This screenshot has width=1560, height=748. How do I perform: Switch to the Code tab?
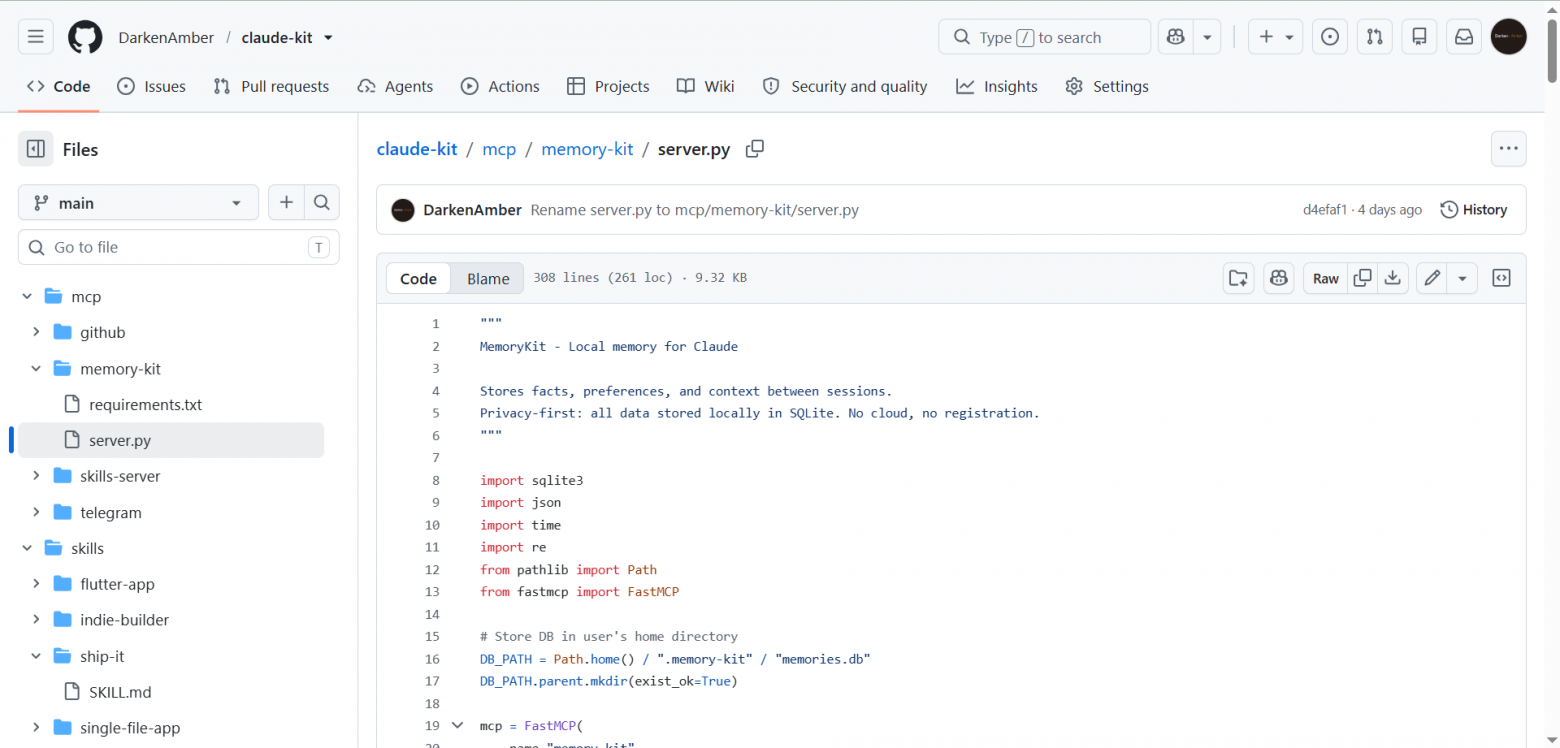(x=59, y=86)
